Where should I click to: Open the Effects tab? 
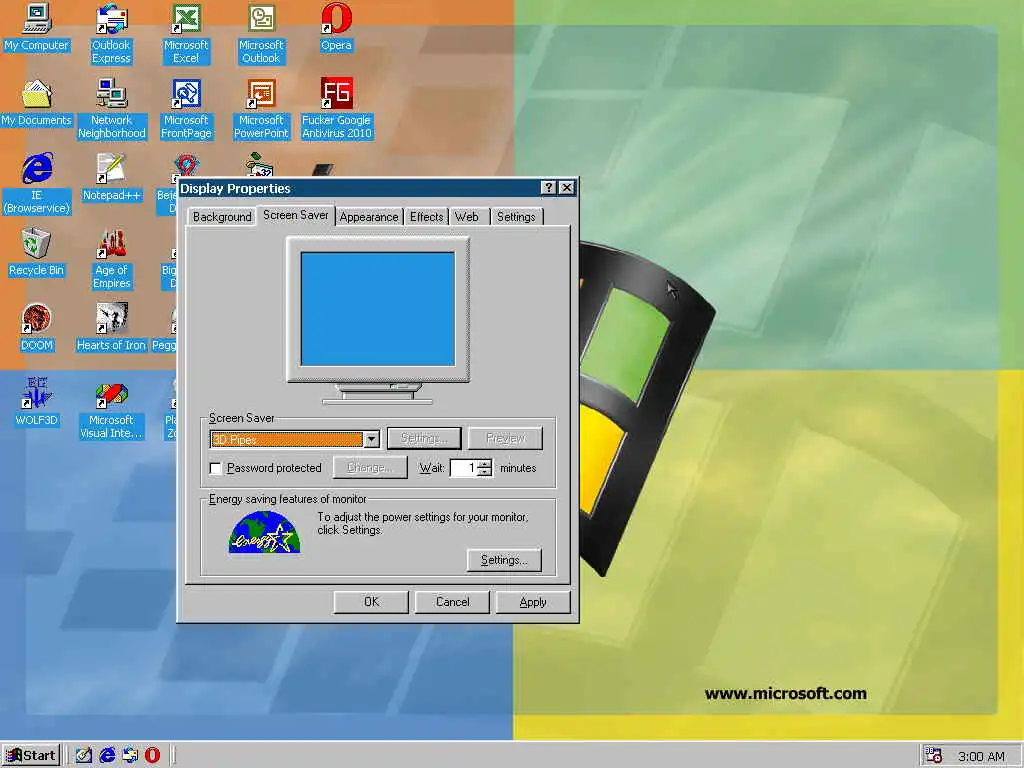click(426, 217)
